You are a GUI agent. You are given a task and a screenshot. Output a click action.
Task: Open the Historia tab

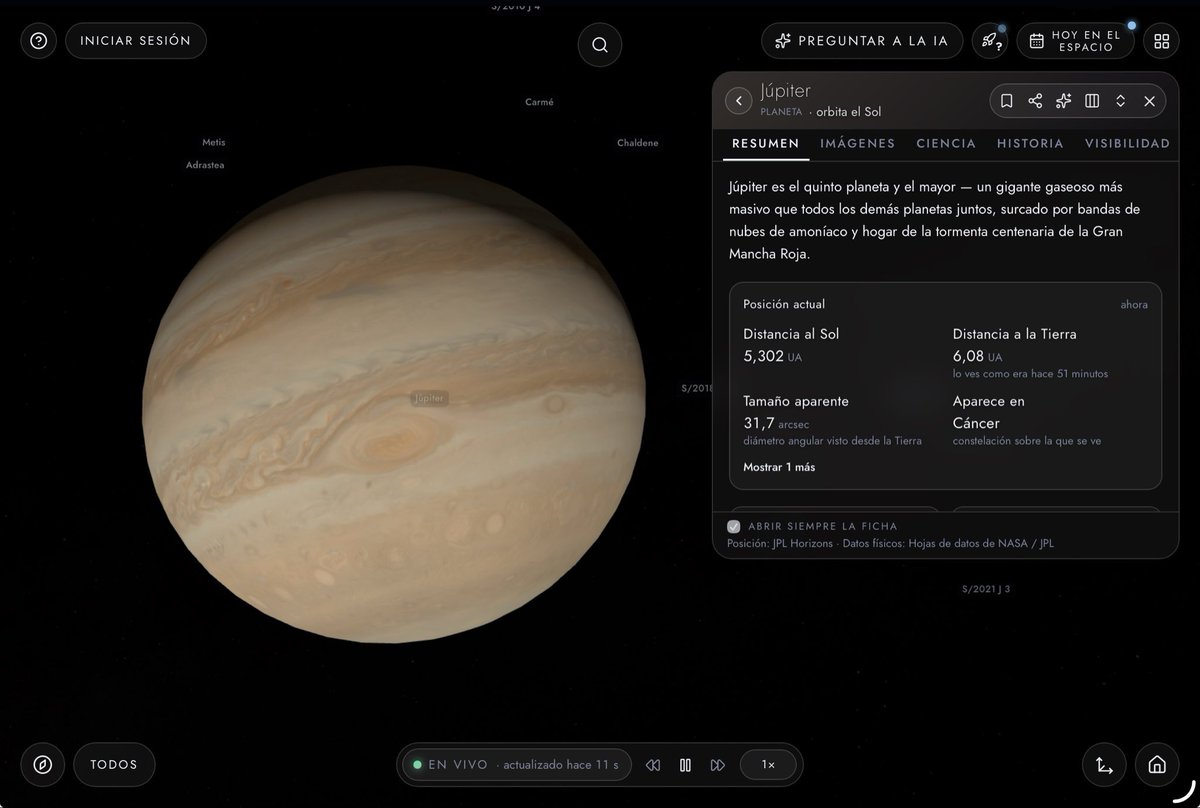point(1030,143)
